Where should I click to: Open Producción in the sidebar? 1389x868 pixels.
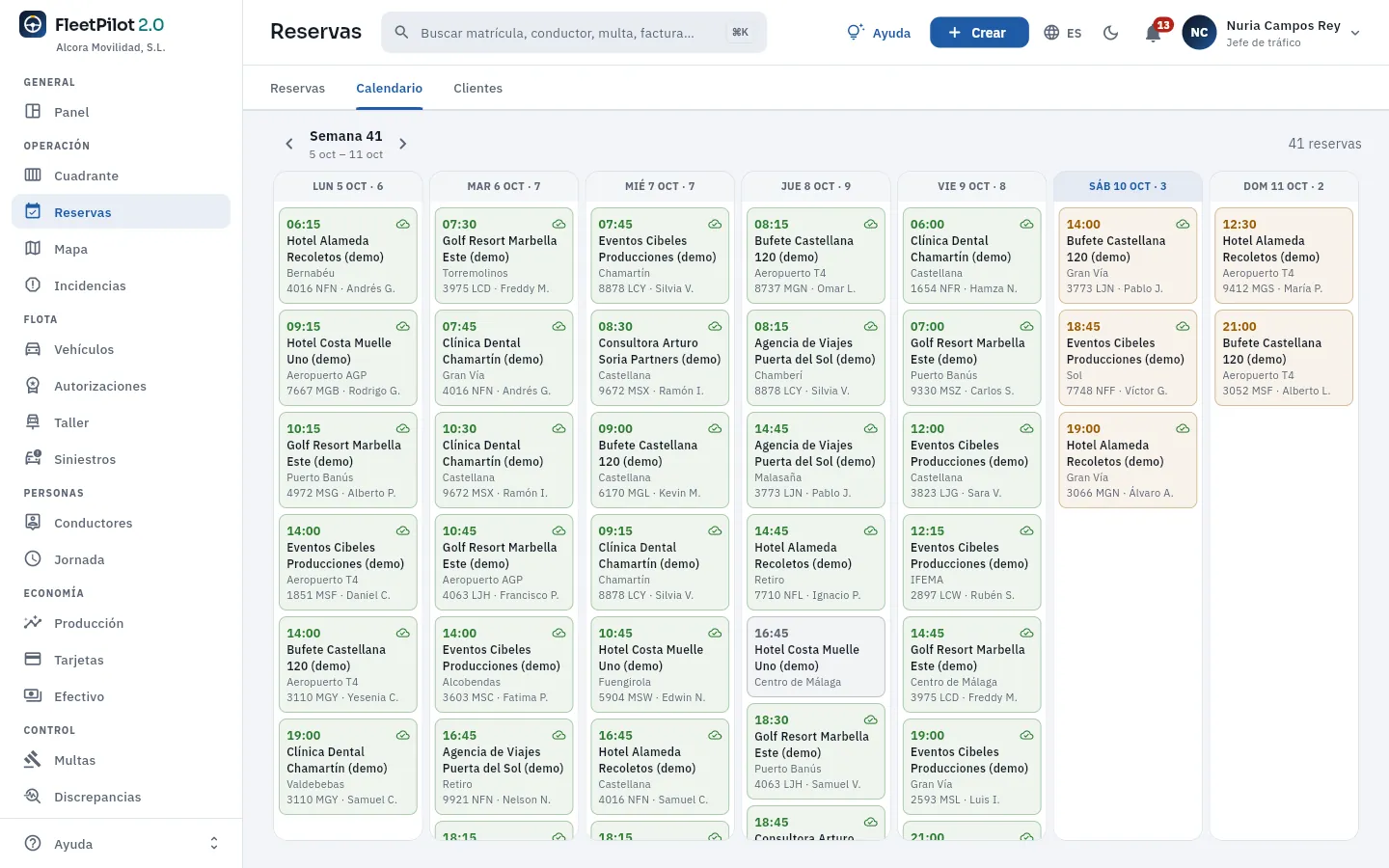pyautogui.click(x=121, y=623)
